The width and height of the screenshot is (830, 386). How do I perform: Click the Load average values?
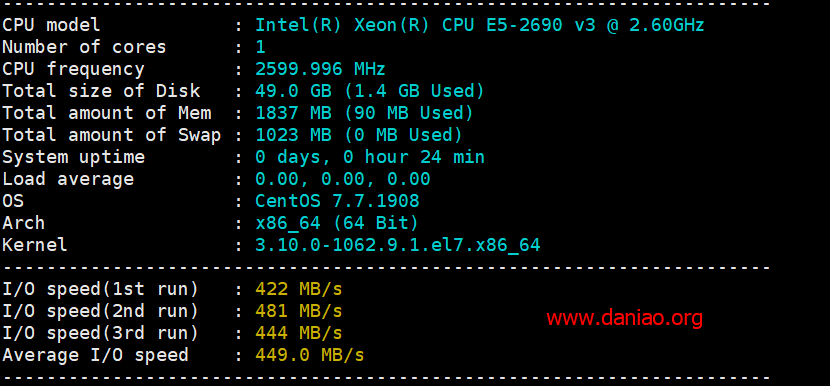(x=342, y=179)
